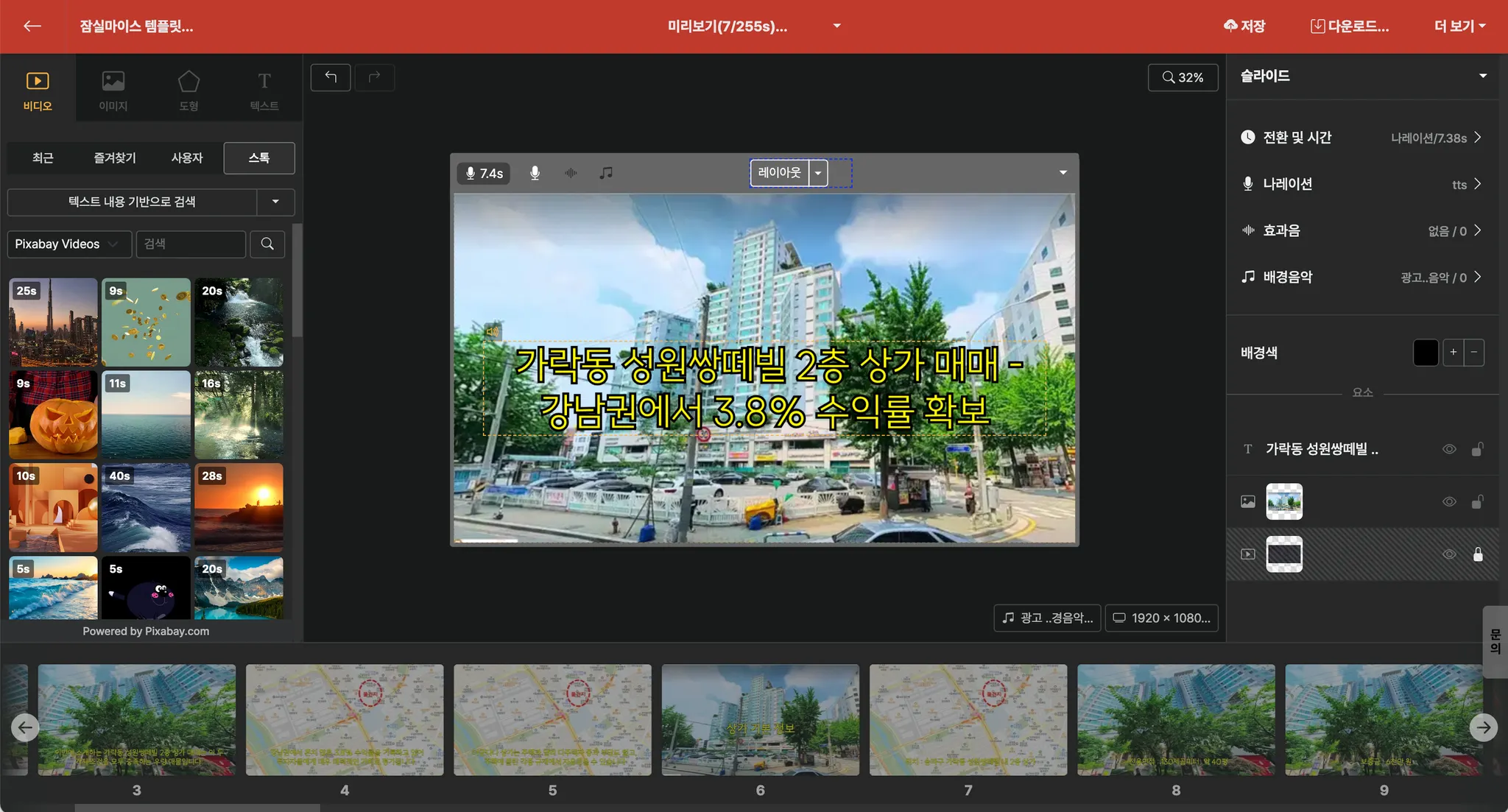Screen dimensions: 1508x812
Task: Toggle visibility of the image layer
Action: (1448, 502)
